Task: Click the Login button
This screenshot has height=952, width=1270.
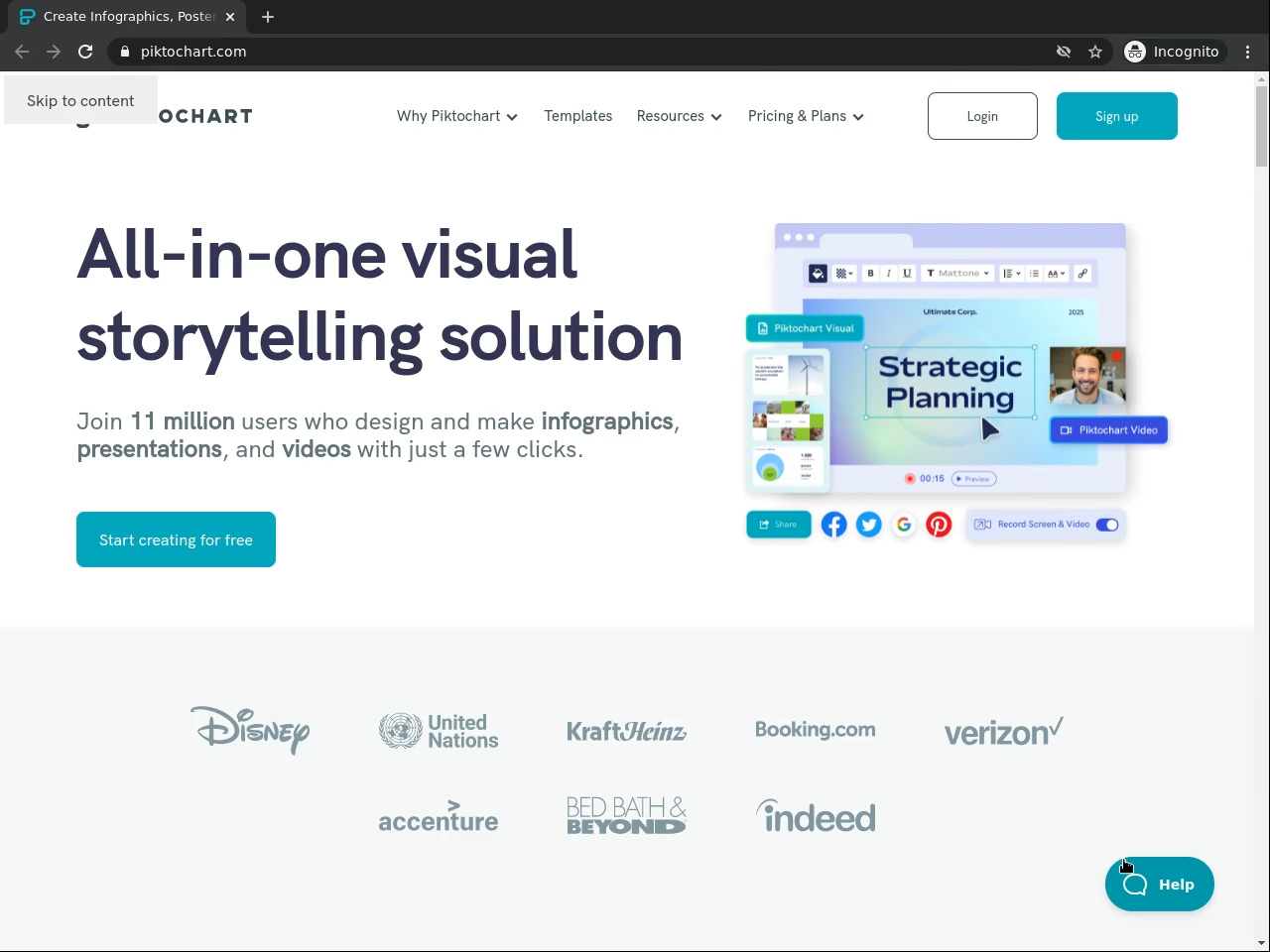Action: click(x=982, y=116)
